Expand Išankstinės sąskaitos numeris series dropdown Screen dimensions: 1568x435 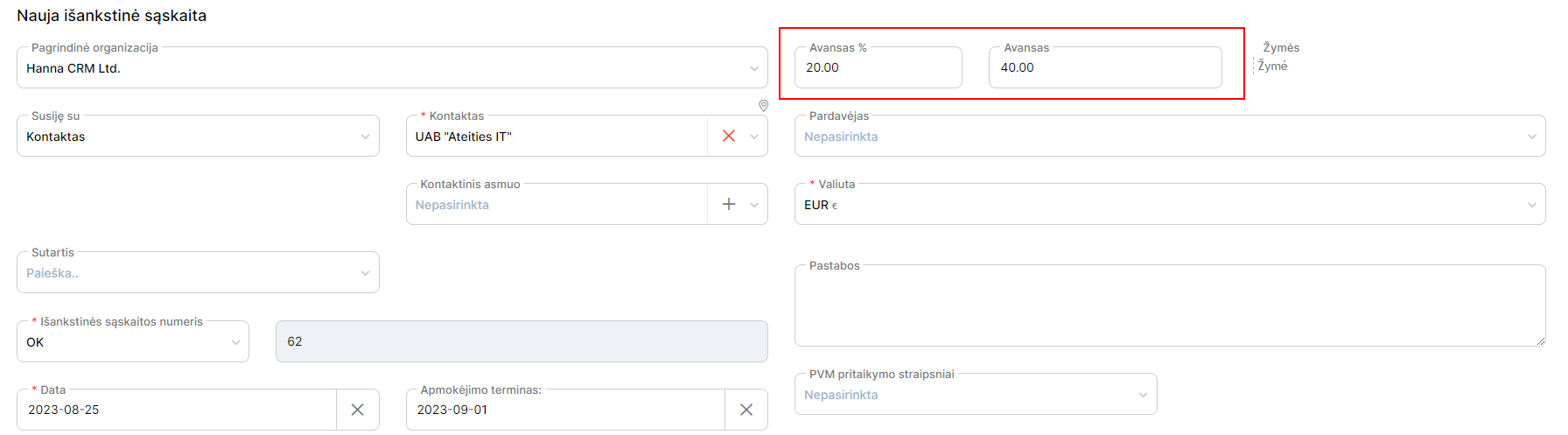(133, 341)
